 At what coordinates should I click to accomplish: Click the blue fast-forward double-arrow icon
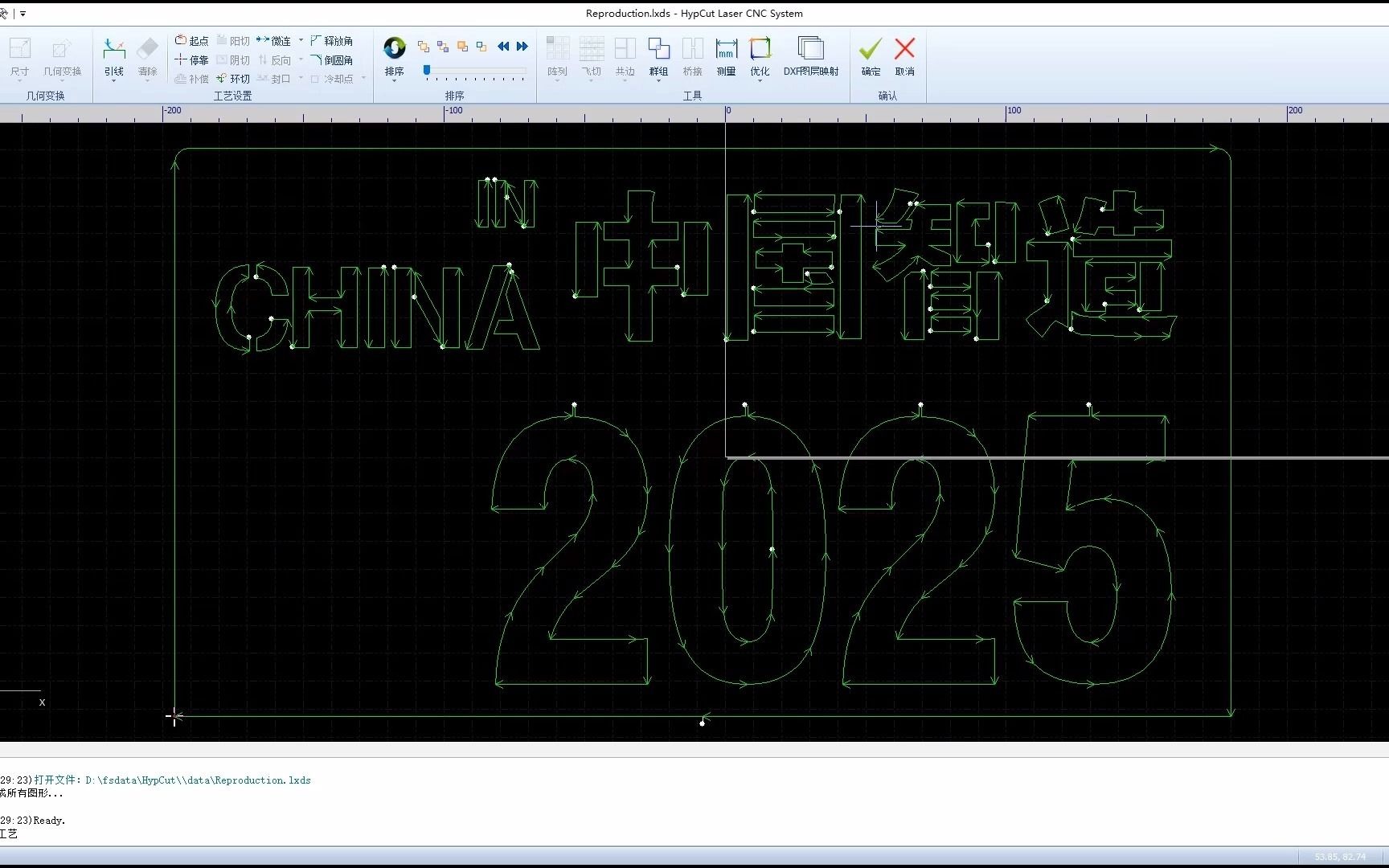(522, 47)
